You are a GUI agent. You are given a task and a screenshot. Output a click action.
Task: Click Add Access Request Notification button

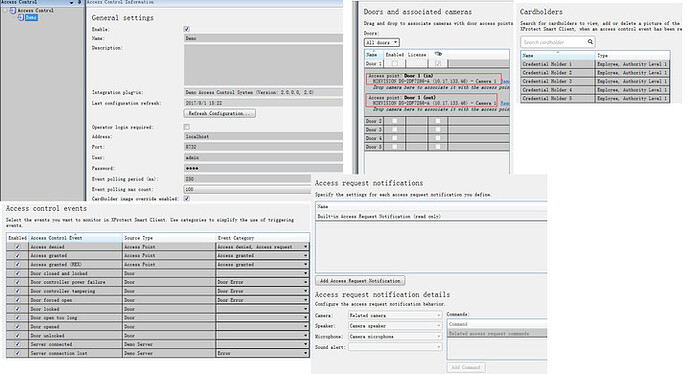(360, 281)
